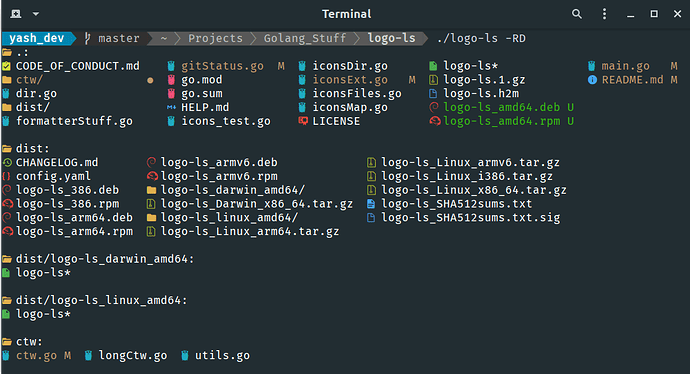Click the info icon beside README.md
The height and width of the screenshot is (374, 690).
[x=592, y=80]
